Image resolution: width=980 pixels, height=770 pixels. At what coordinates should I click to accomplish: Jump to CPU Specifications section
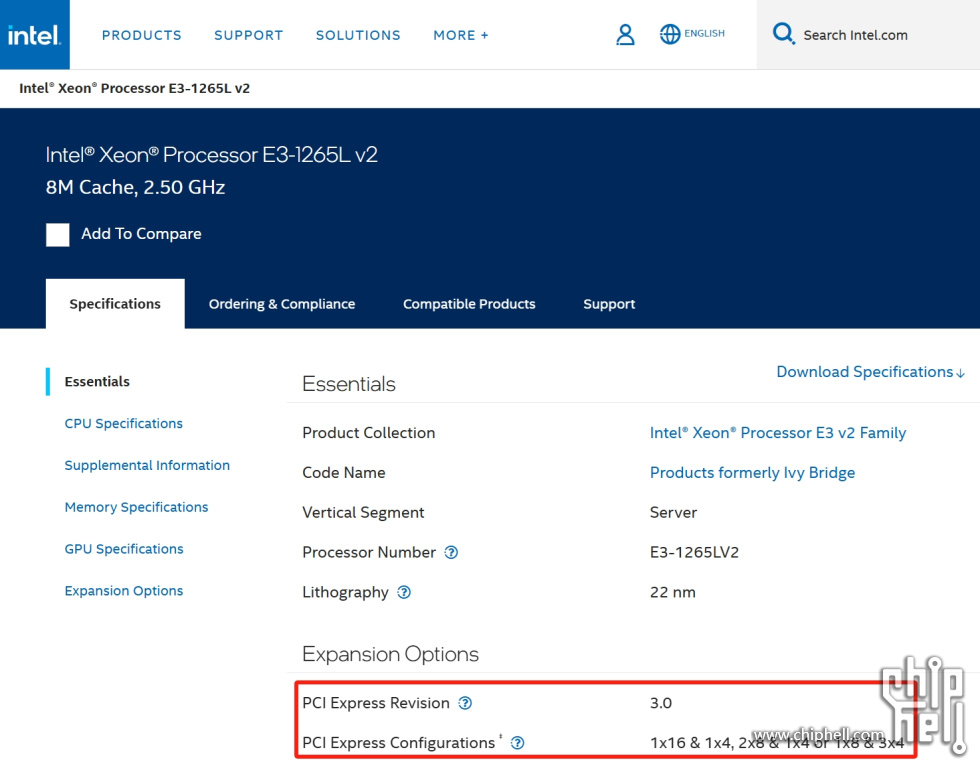pyautogui.click(x=124, y=424)
